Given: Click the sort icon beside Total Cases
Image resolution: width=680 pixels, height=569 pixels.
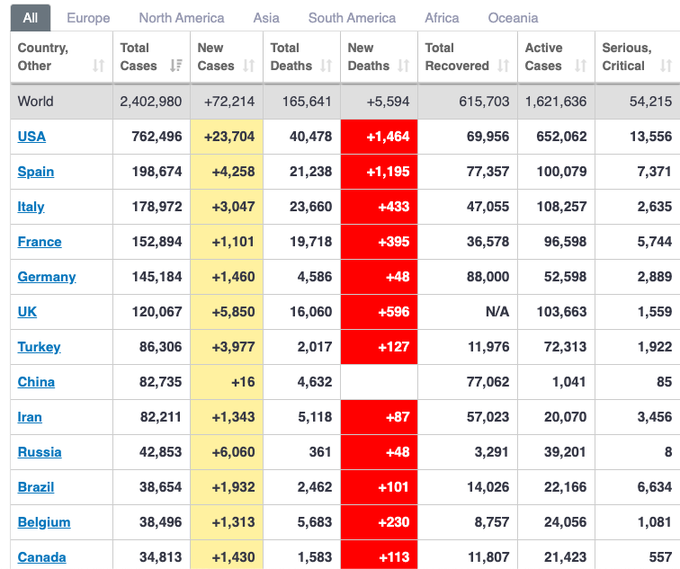Looking at the screenshot, I should click(x=176, y=66).
